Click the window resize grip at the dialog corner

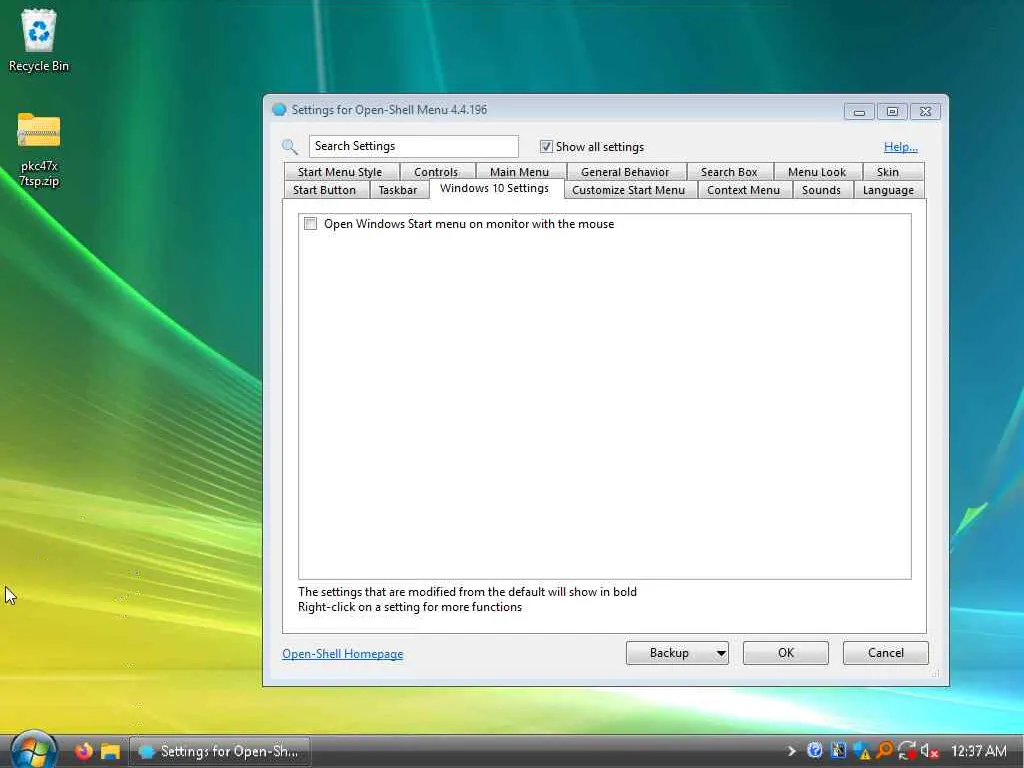[x=935, y=673]
